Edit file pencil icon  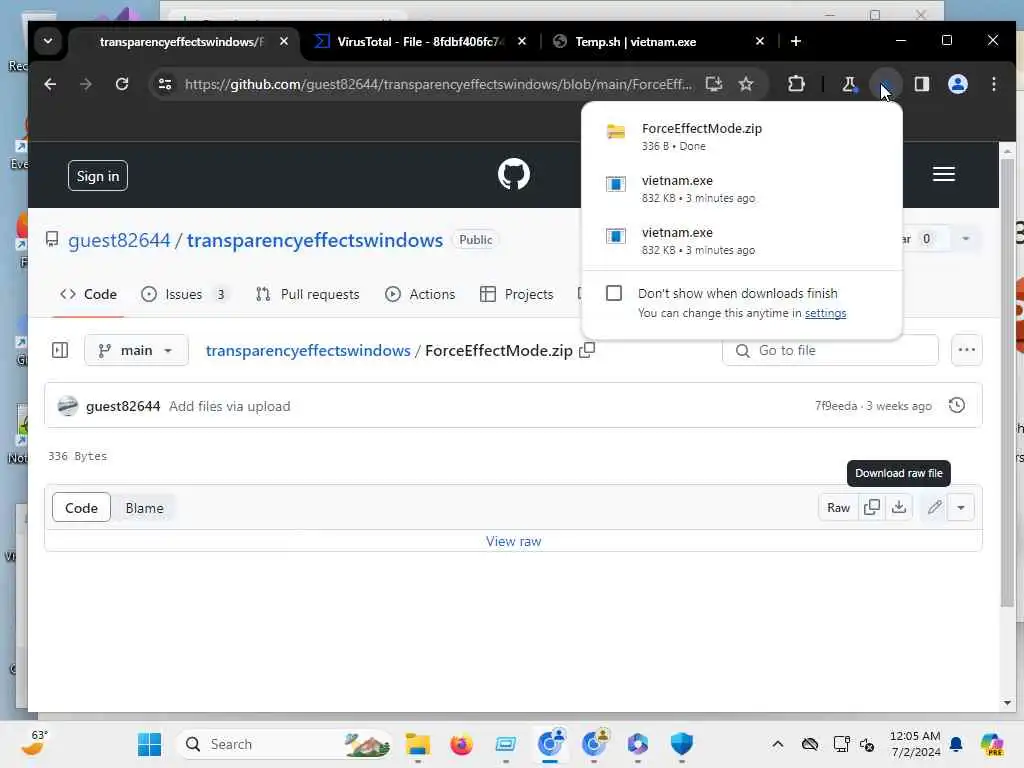(935, 507)
